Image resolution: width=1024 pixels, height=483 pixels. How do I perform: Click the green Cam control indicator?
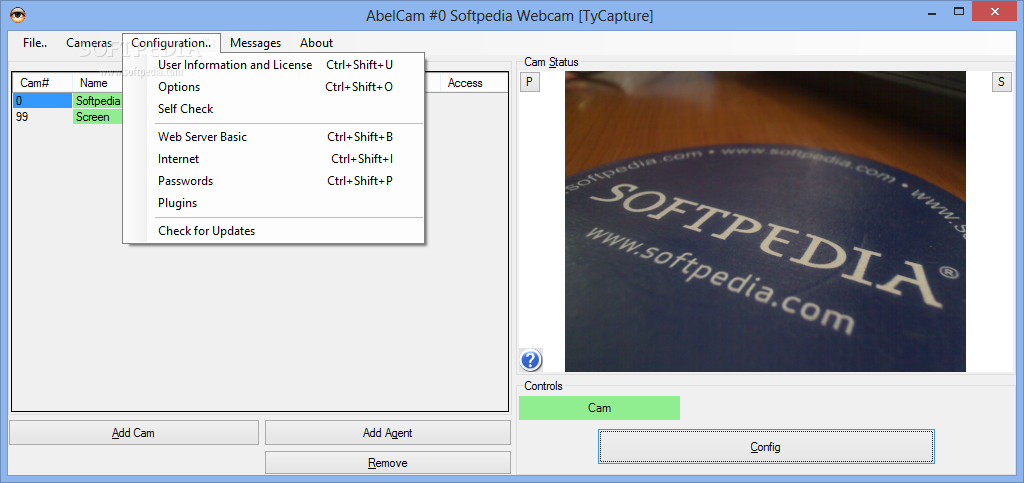pos(600,408)
